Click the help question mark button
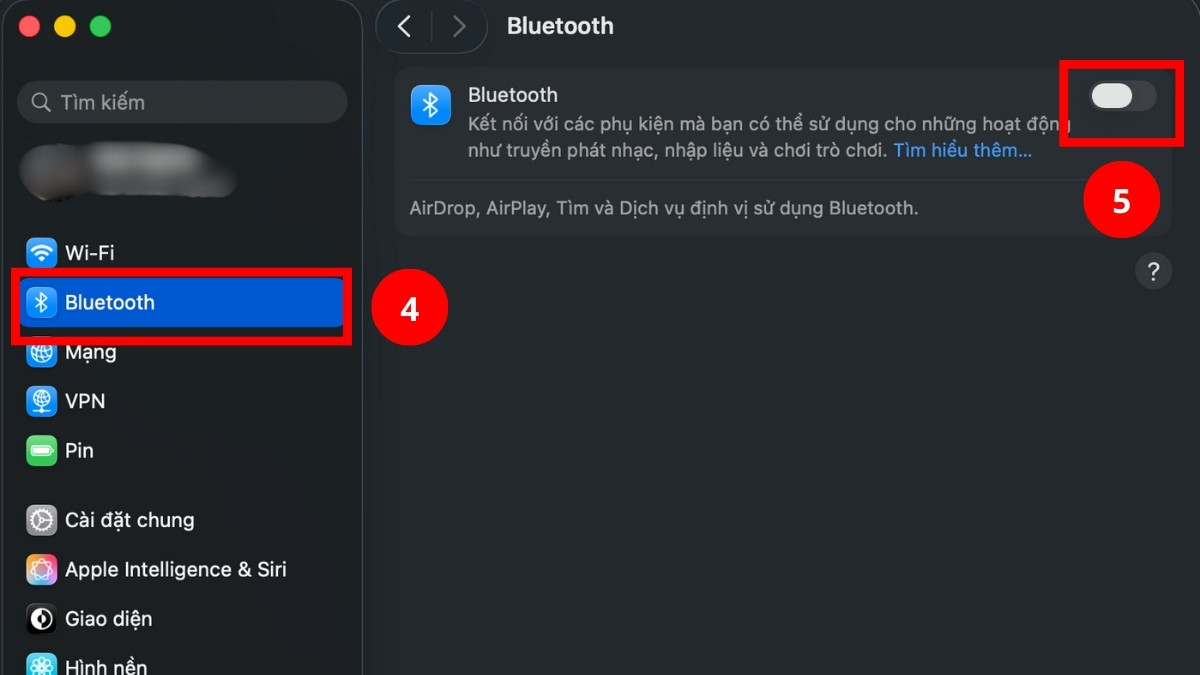1200x675 pixels. click(x=1153, y=270)
